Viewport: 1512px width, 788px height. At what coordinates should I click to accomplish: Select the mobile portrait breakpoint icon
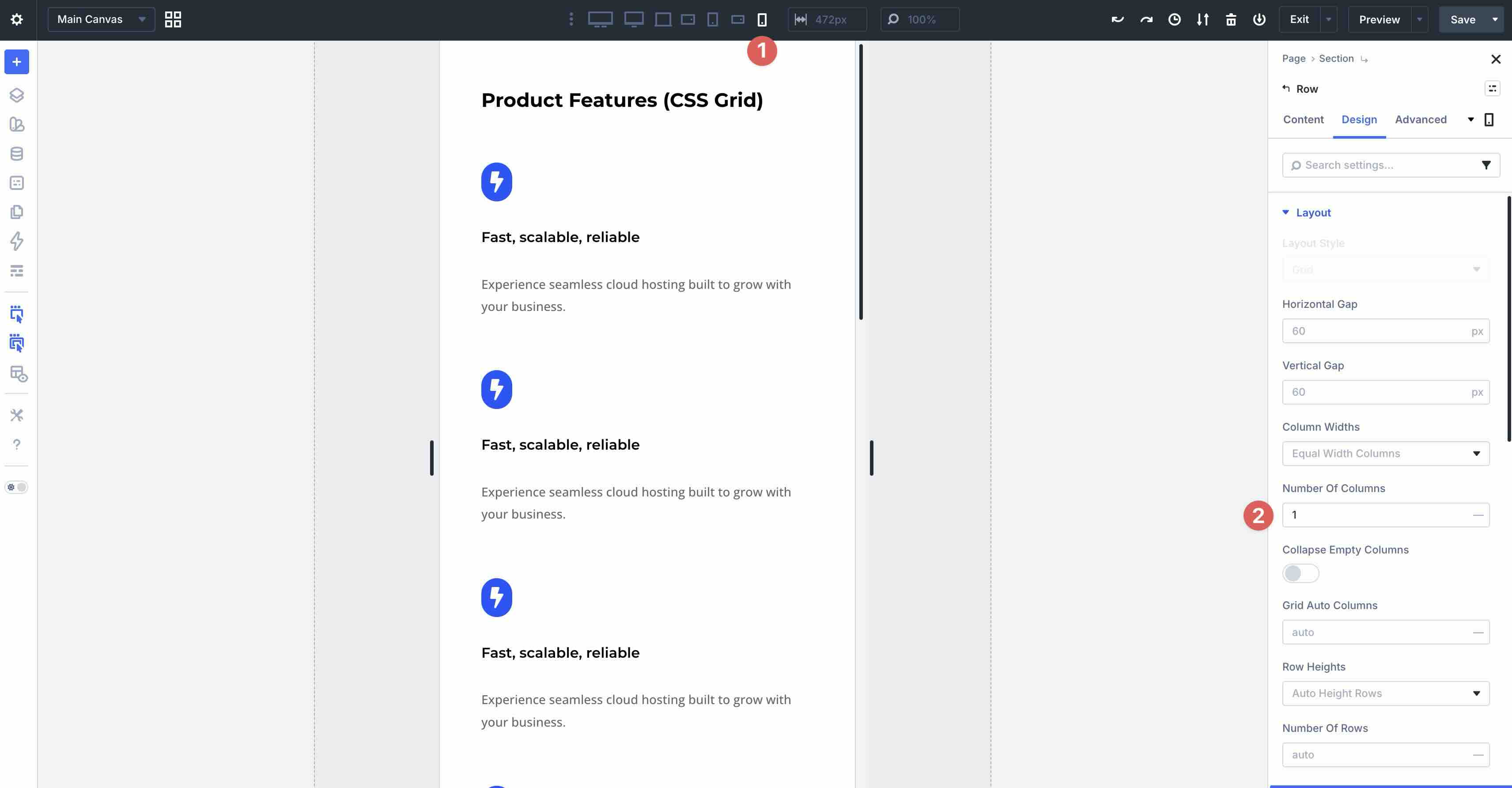tap(761, 19)
